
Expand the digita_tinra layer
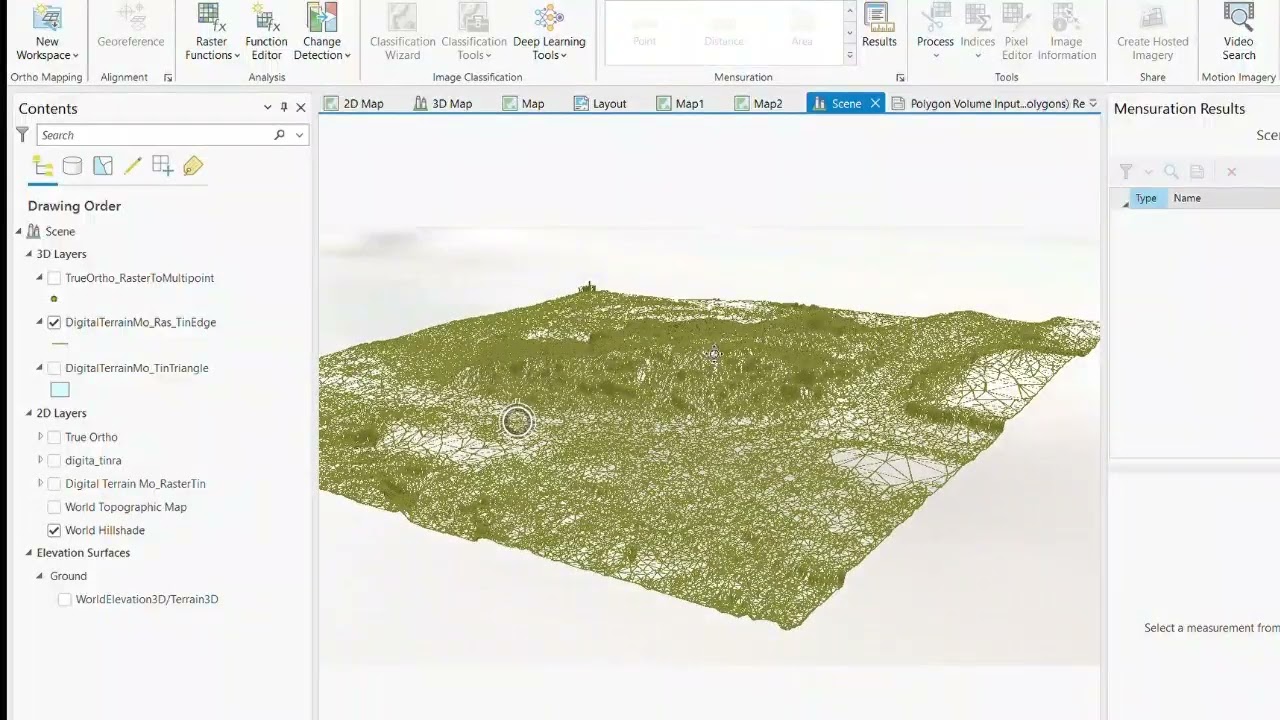point(40,460)
